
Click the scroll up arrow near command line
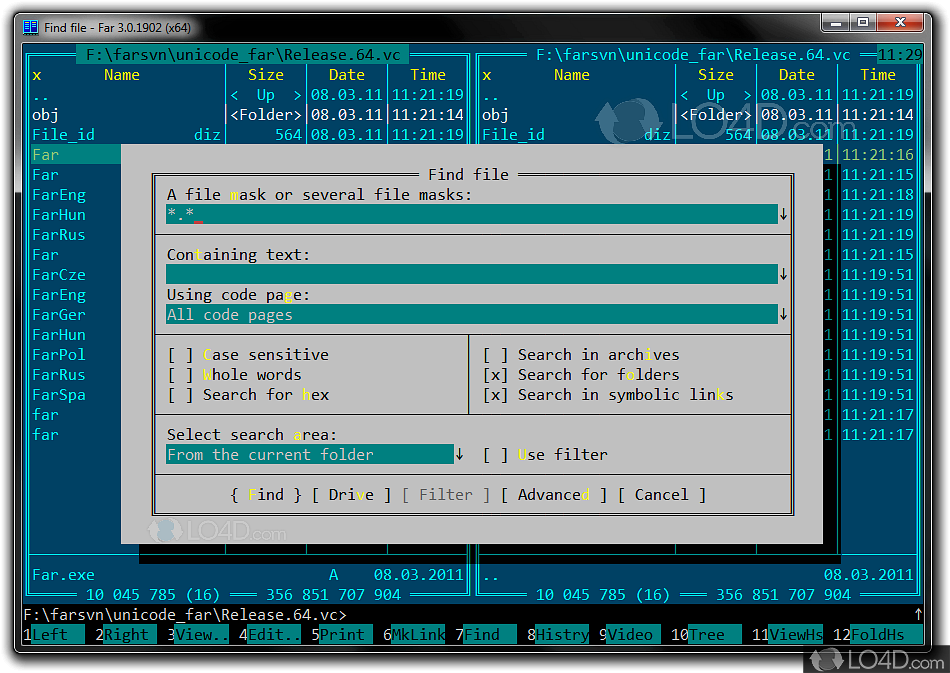[x=917, y=613]
